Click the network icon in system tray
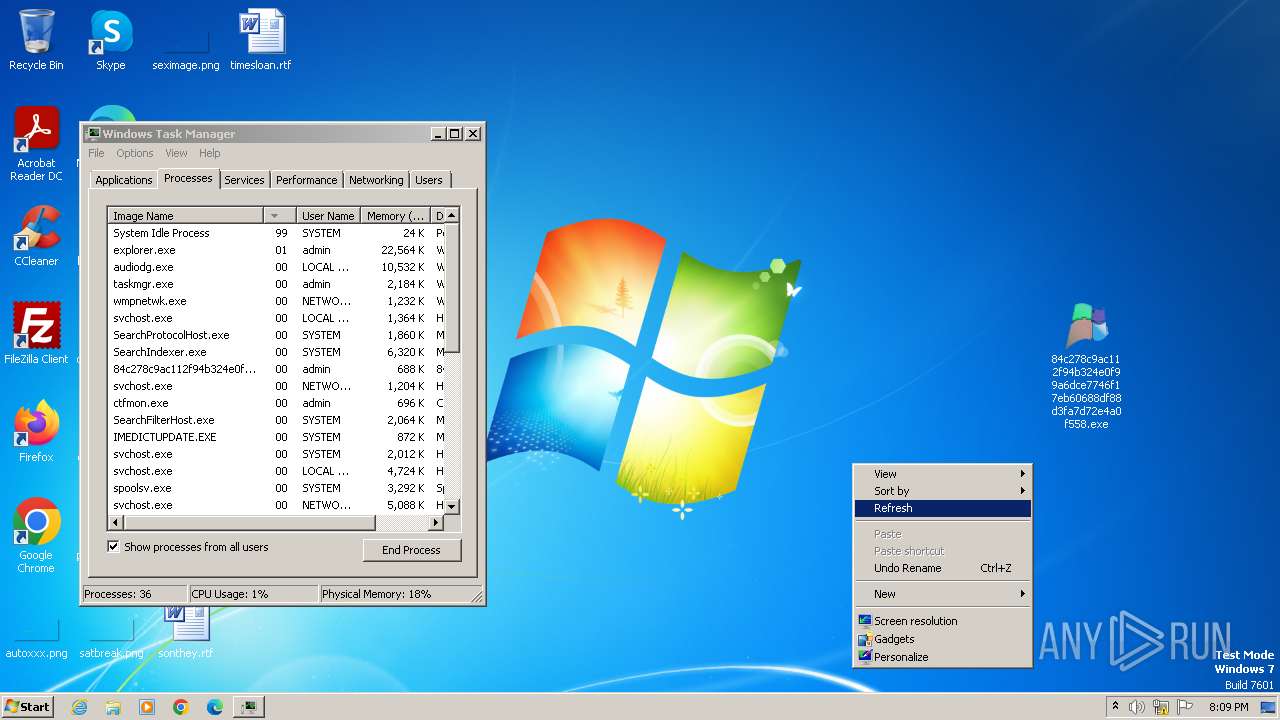 [x=1161, y=707]
